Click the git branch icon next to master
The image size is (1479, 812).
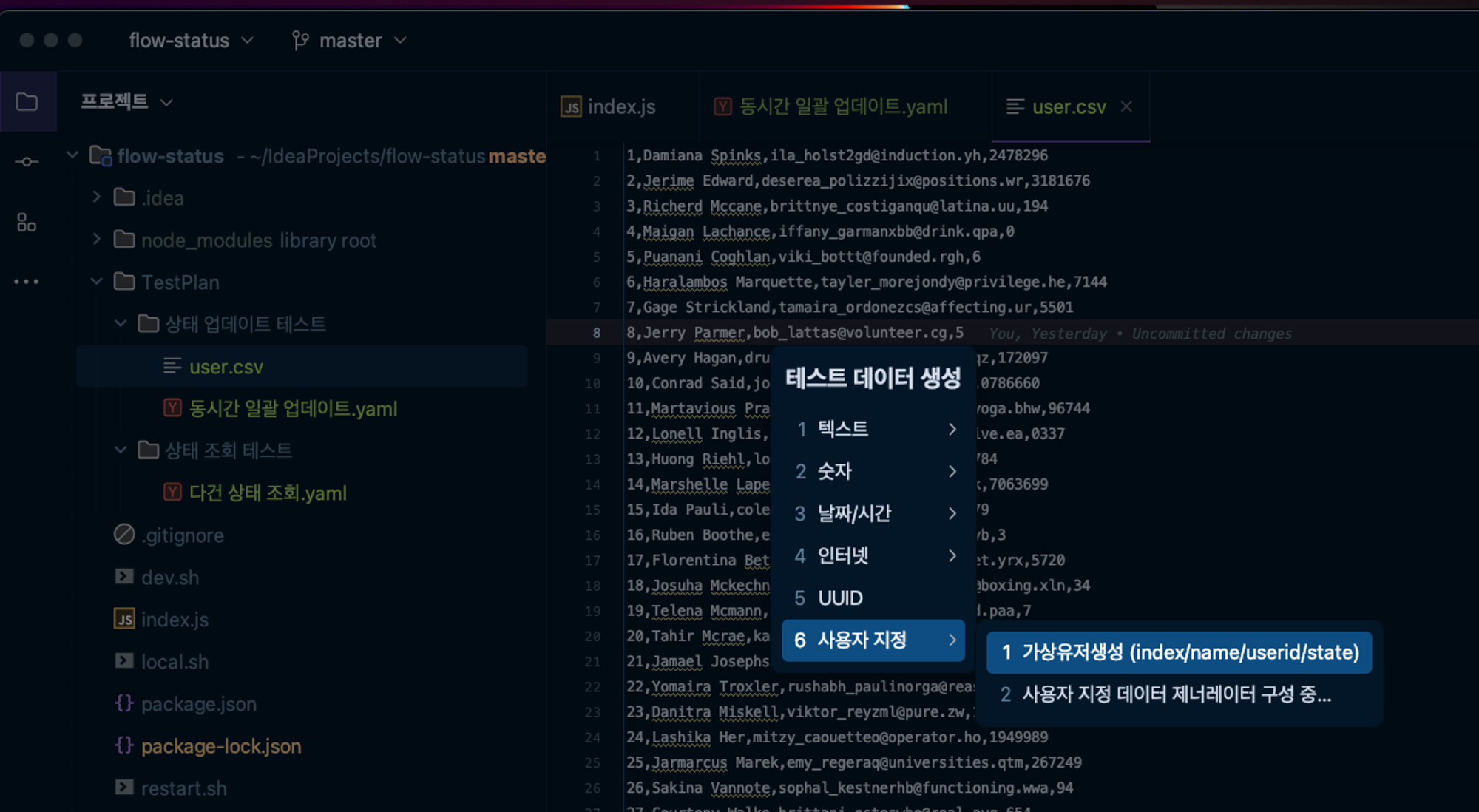point(300,41)
